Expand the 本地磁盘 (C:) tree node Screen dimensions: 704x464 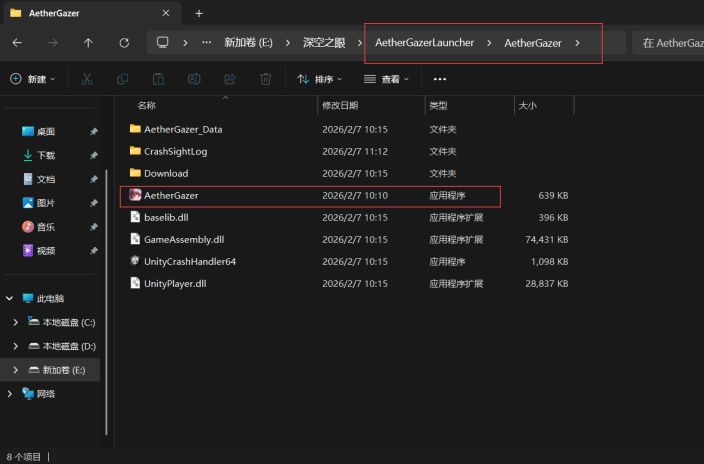15,322
